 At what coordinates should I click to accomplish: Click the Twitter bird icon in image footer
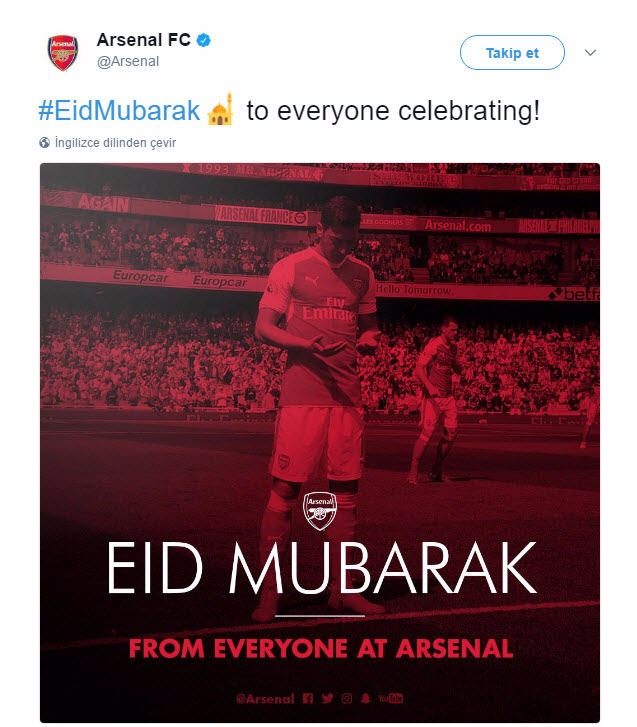pos(327,698)
